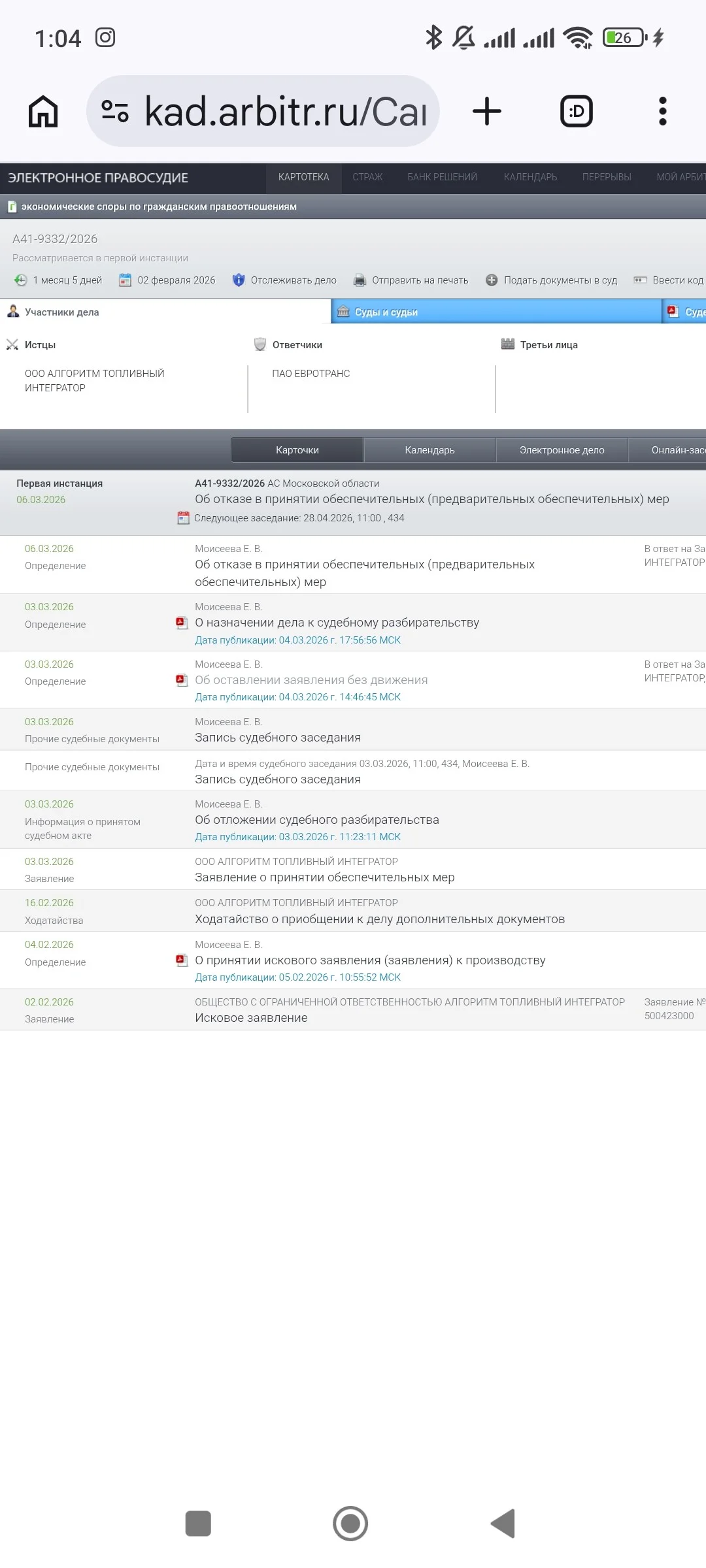Tap the browser home icon
The image size is (706, 1568).
[x=43, y=111]
